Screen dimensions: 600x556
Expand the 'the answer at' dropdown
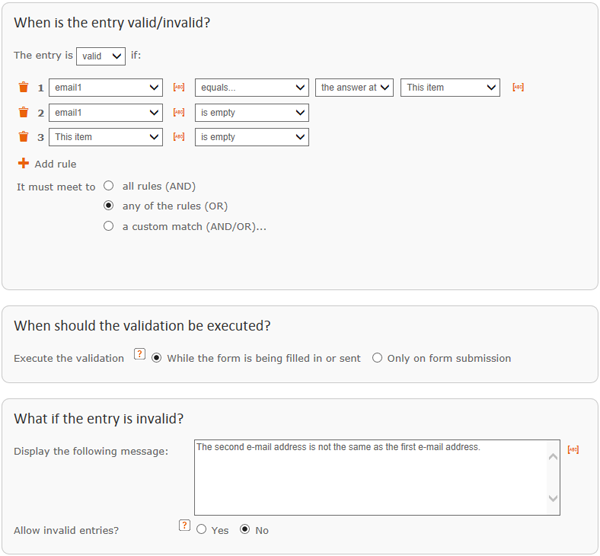tap(354, 87)
